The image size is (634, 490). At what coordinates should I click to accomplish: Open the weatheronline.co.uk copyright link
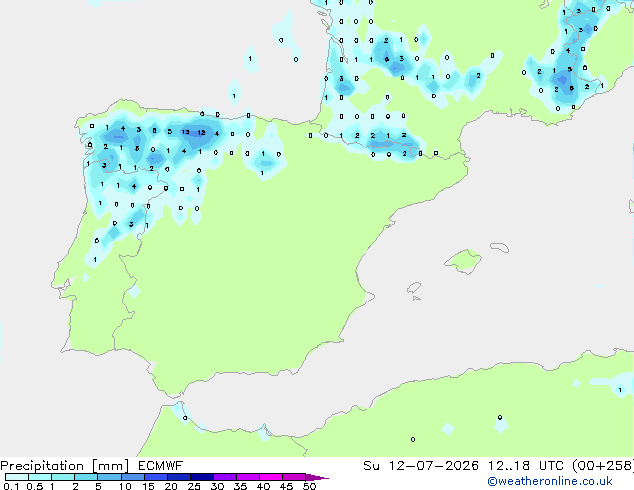(x=549, y=481)
